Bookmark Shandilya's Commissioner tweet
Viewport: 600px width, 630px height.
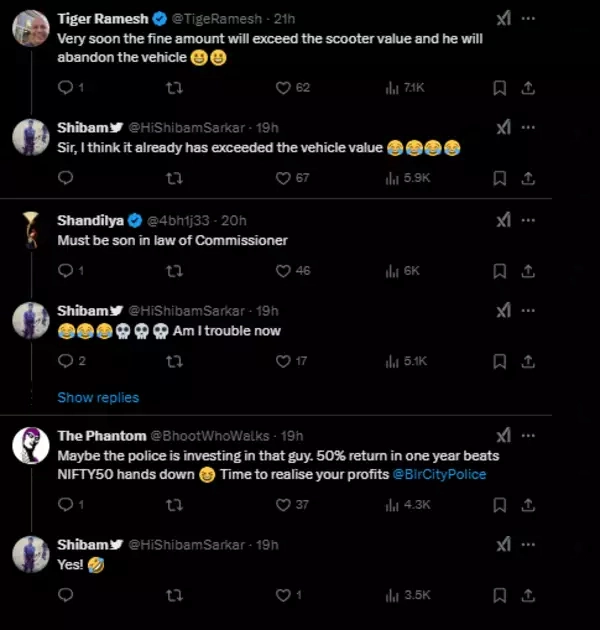(x=499, y=271)
